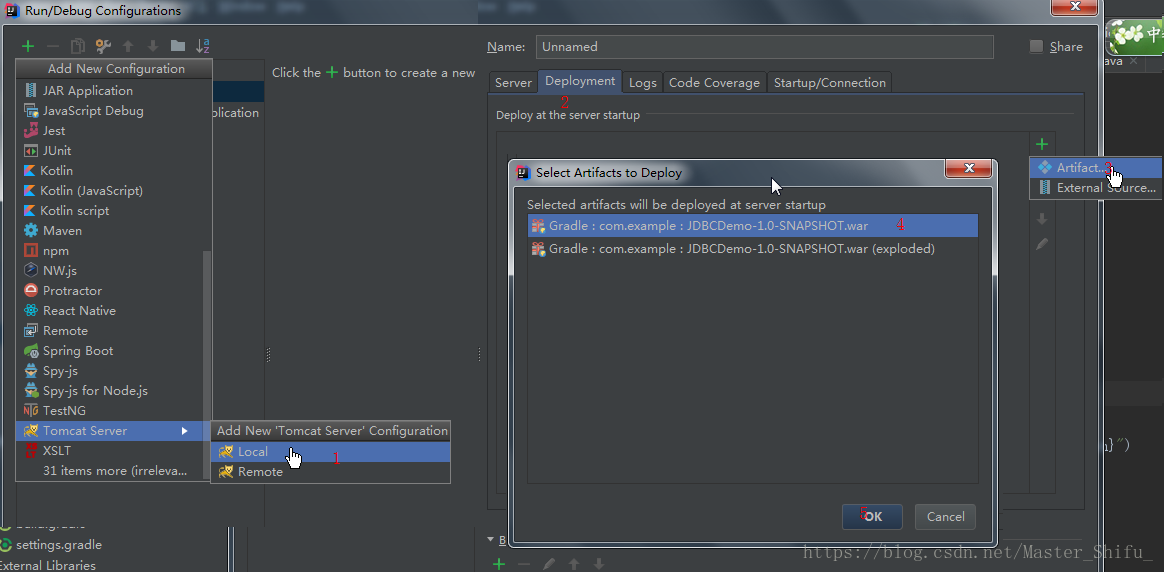
Task: Choose Local in Tomcat Server submenu
Action: pos(330,452)
